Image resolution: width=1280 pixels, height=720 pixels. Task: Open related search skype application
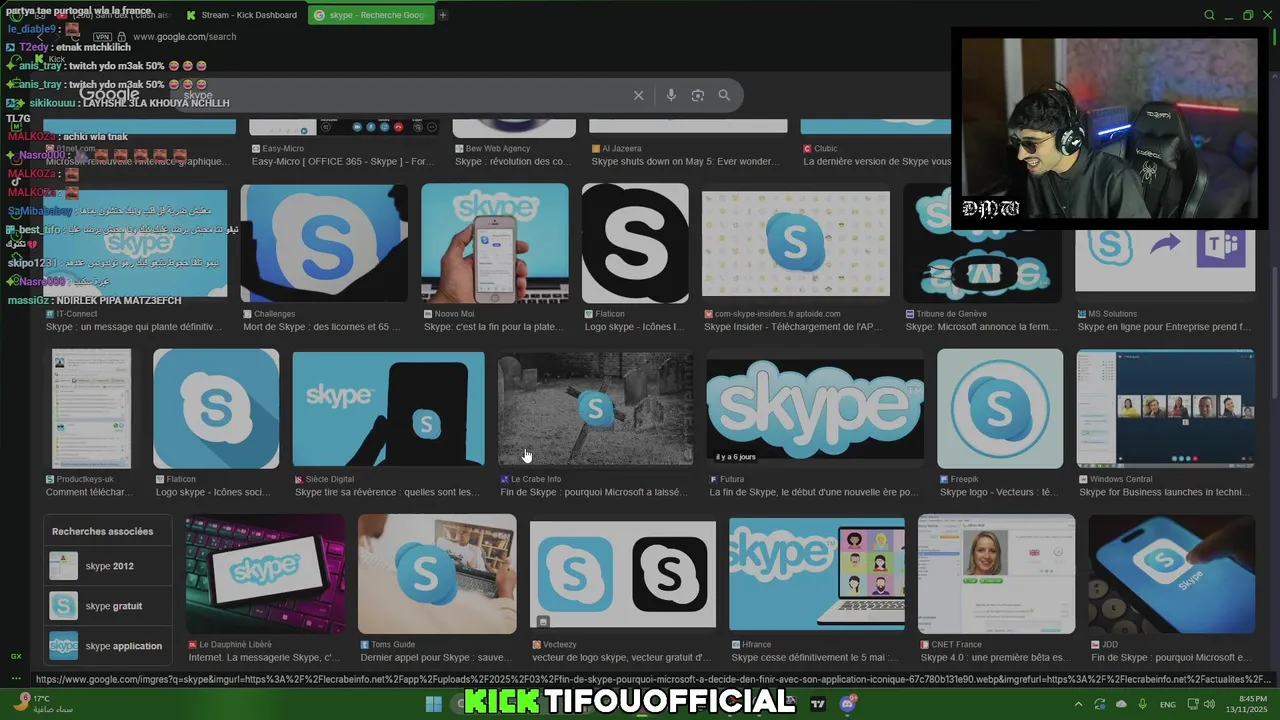[108, 646]
